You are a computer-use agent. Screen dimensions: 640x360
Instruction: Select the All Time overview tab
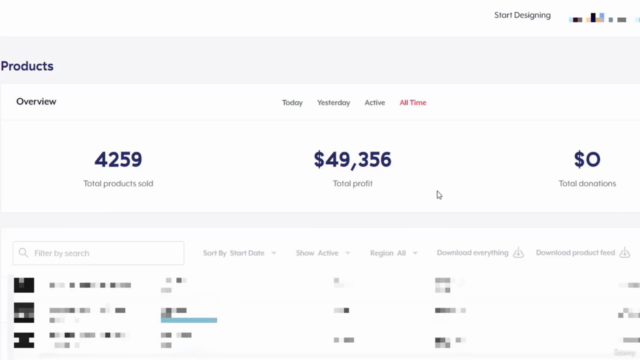tap(413, 102)
